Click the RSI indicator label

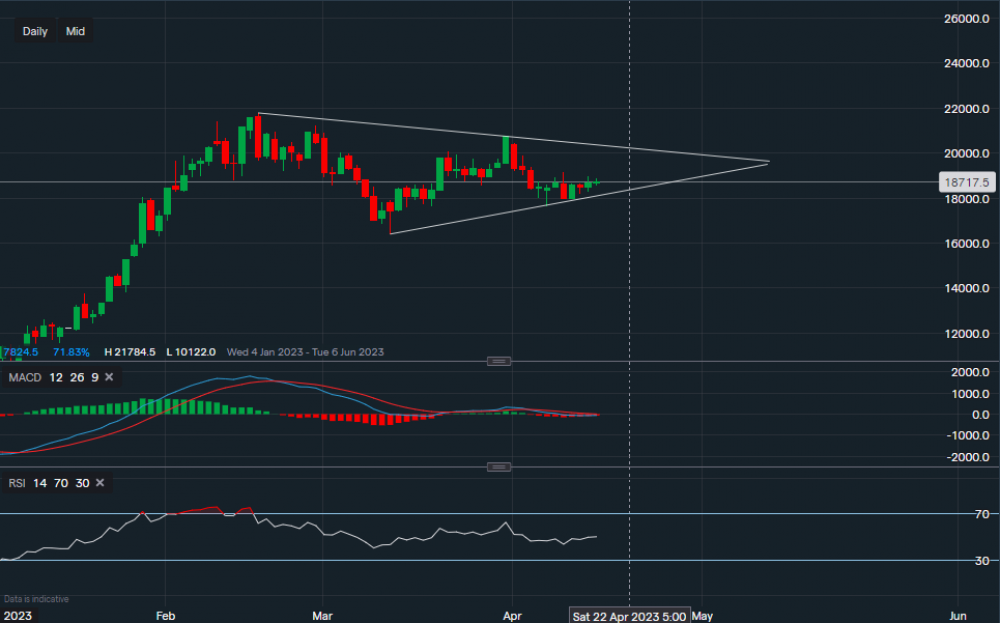(x=17, y=483)
